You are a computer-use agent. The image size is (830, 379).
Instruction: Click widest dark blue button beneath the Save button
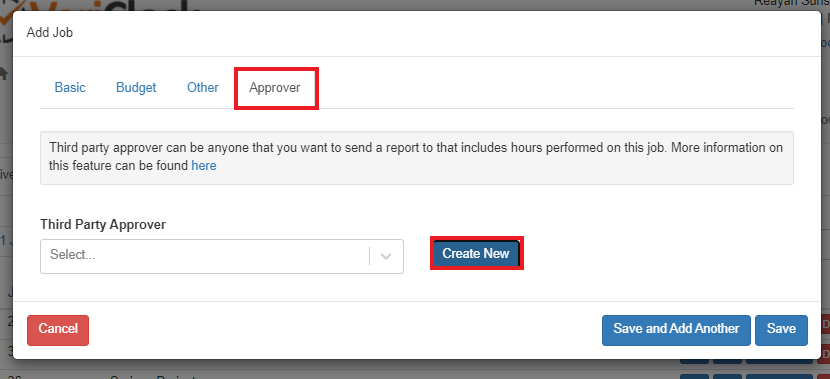[x=779, y=362]
